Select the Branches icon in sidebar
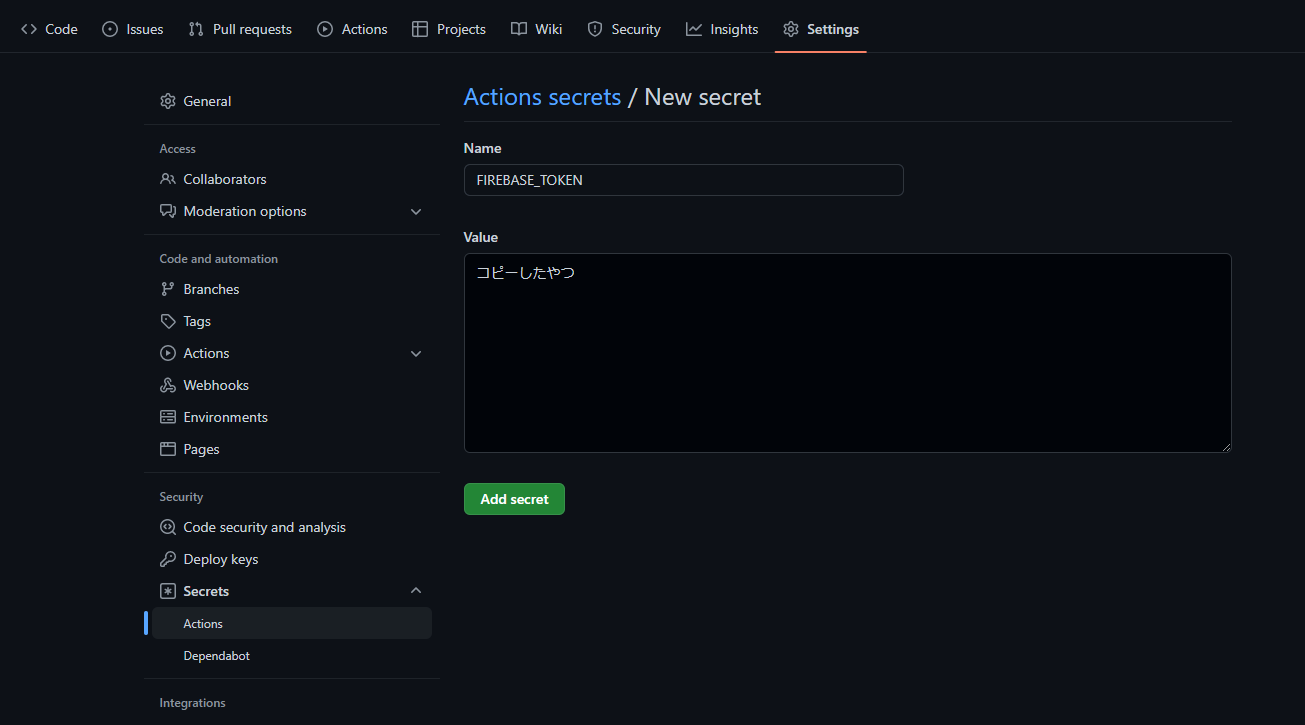This screenshot has width=1305, height=725. point(168,289)
